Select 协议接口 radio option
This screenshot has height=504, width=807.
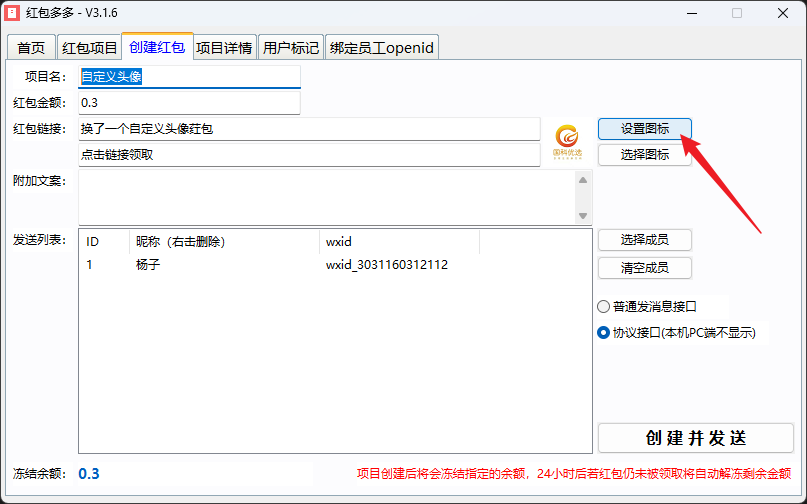point(603,333)
